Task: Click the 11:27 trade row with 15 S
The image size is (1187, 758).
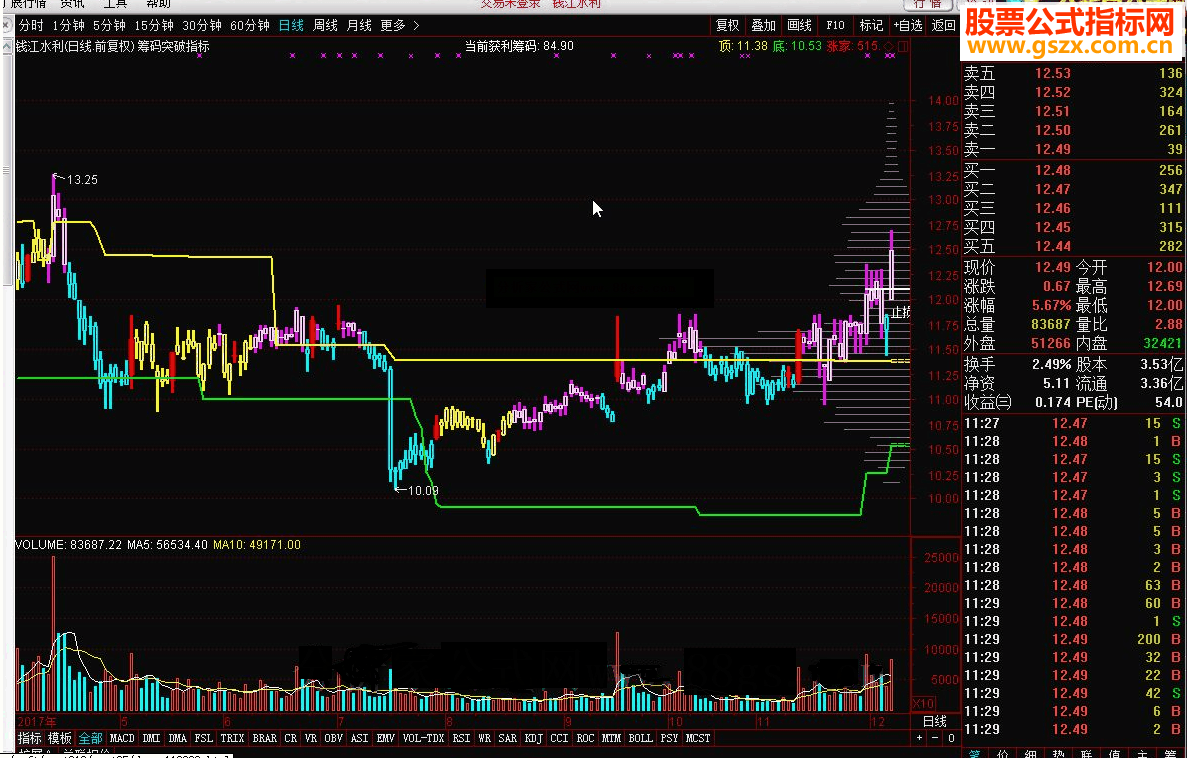Action: click(x=1073, y=423)
